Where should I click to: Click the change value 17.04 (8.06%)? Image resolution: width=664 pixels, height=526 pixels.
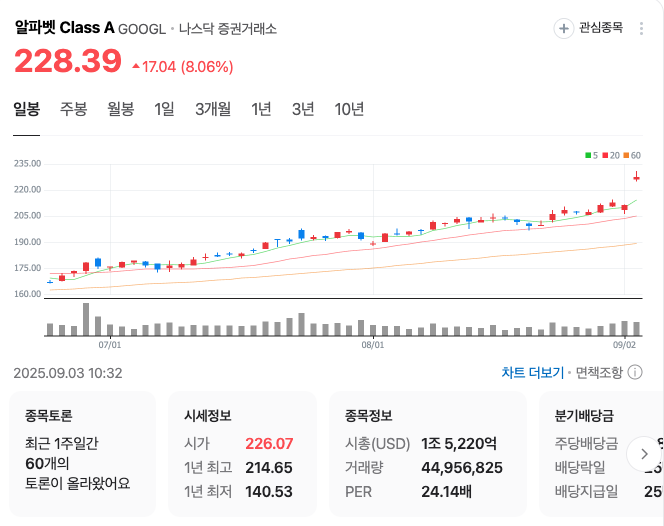(x=187, y=66)
